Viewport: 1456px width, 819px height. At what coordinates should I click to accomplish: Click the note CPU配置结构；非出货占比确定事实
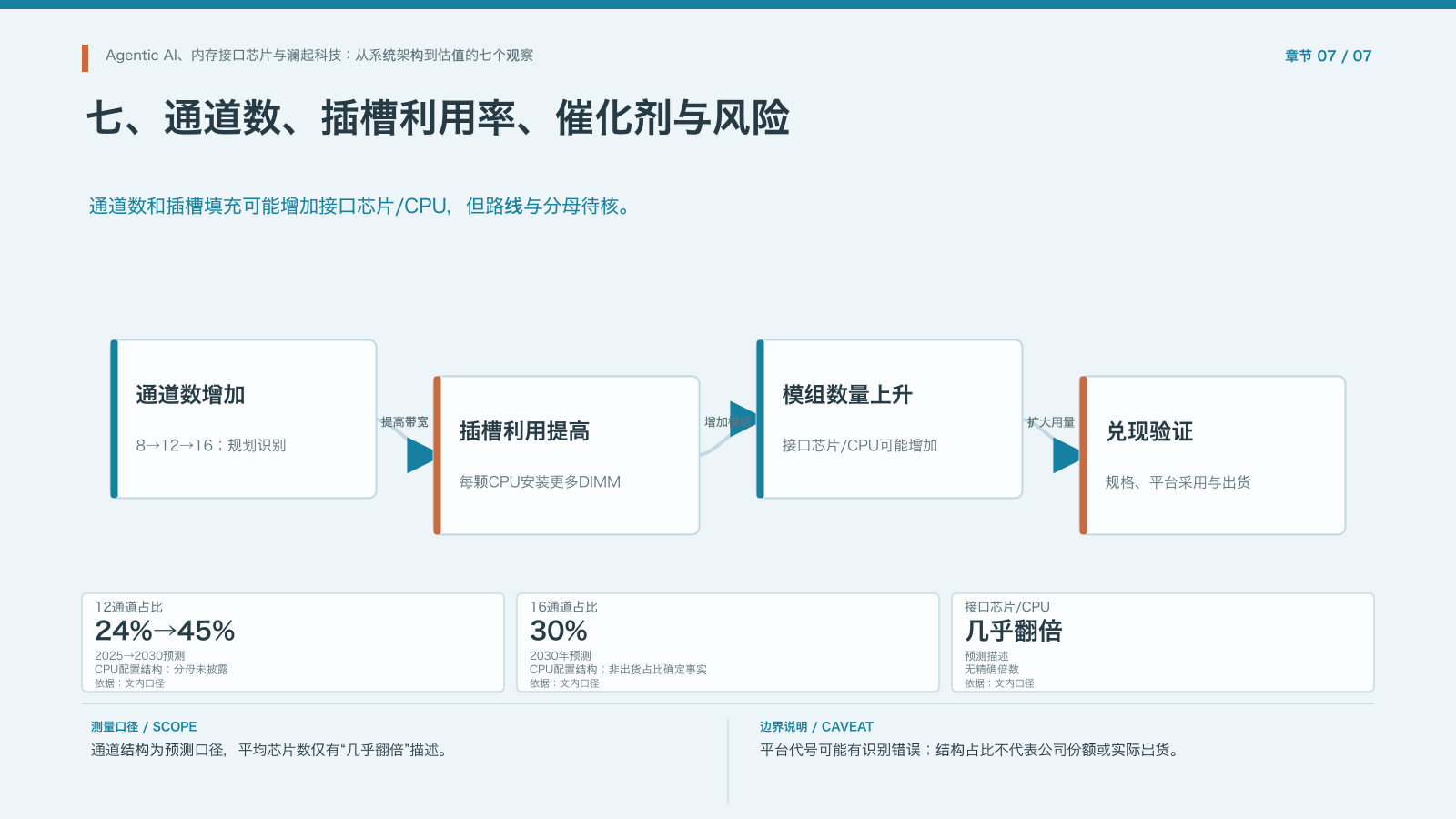pos(618,669)
